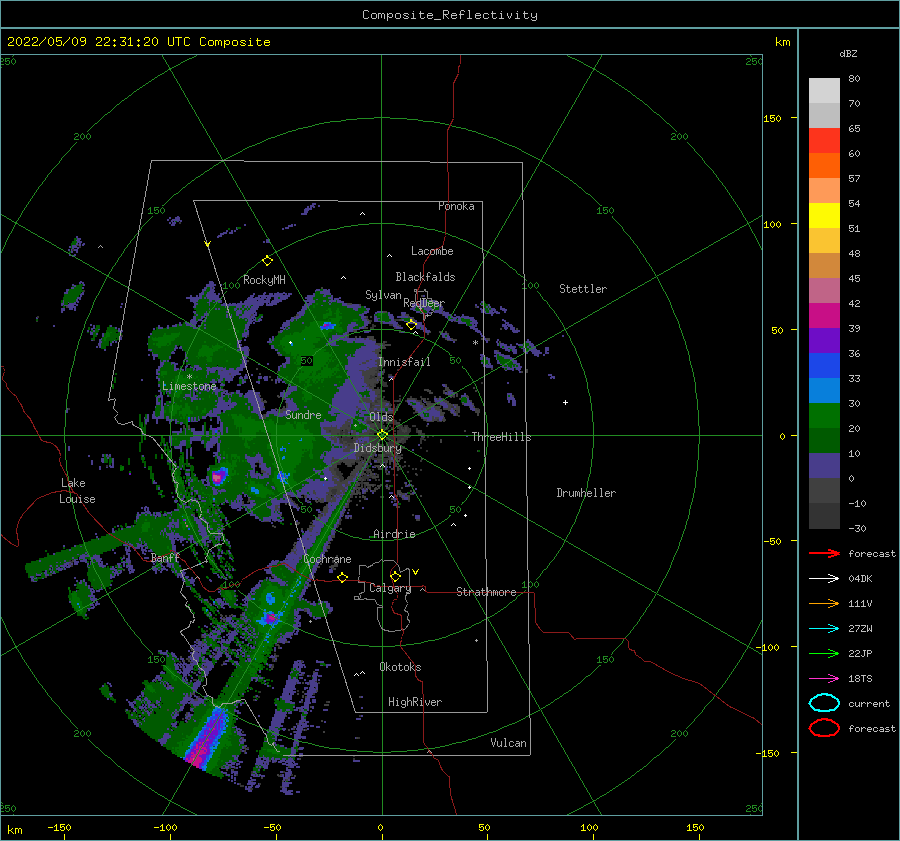Image resolution: width=900 pixels, height=841 pixels.
Task: Click the Sundre label
Action: [x=303, y=415]
